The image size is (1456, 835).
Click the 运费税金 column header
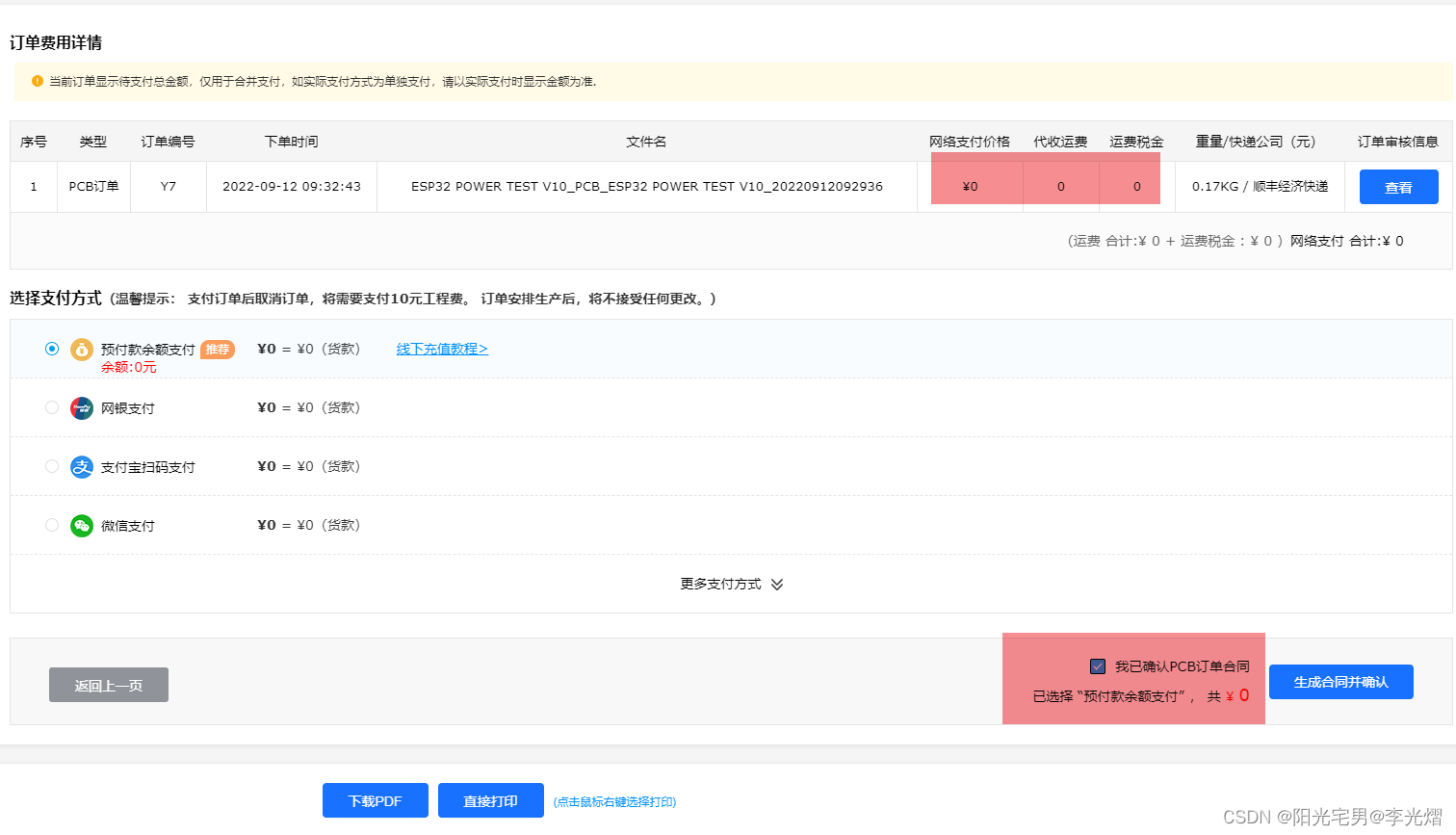[x=1136, y=142]
